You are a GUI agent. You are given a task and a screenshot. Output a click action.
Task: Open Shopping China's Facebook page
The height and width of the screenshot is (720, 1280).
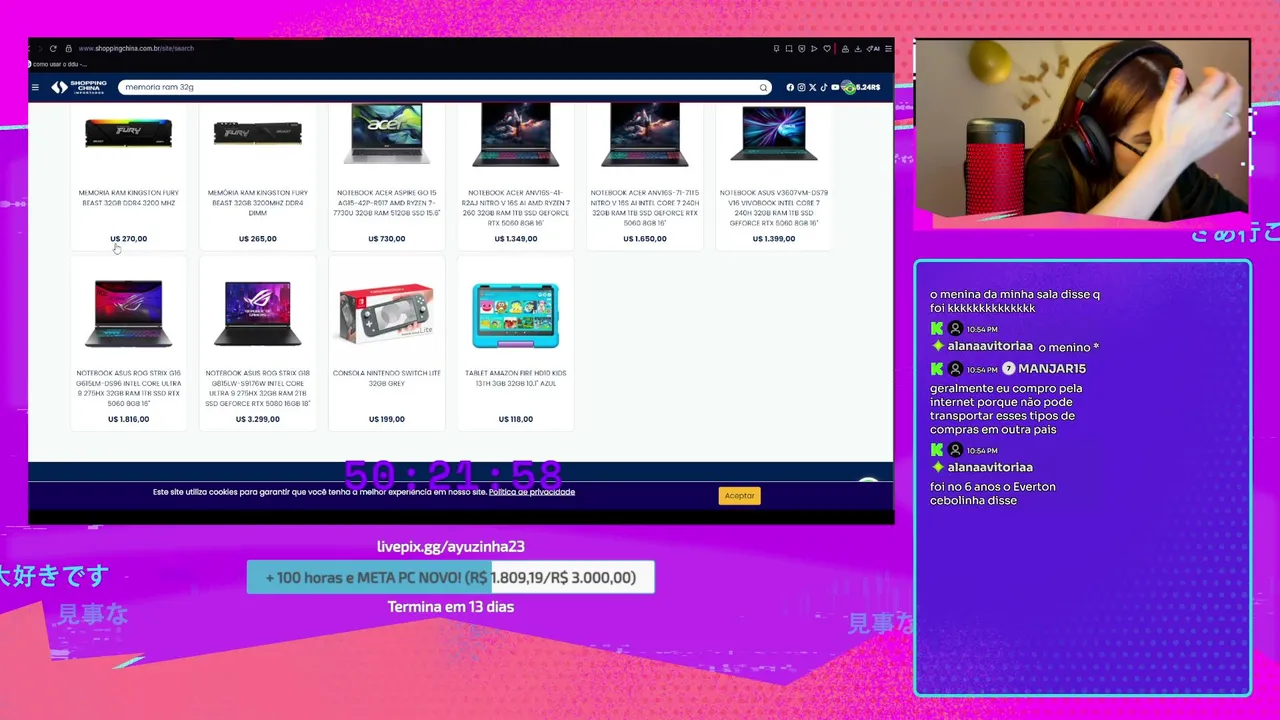[x=790, y=87]
